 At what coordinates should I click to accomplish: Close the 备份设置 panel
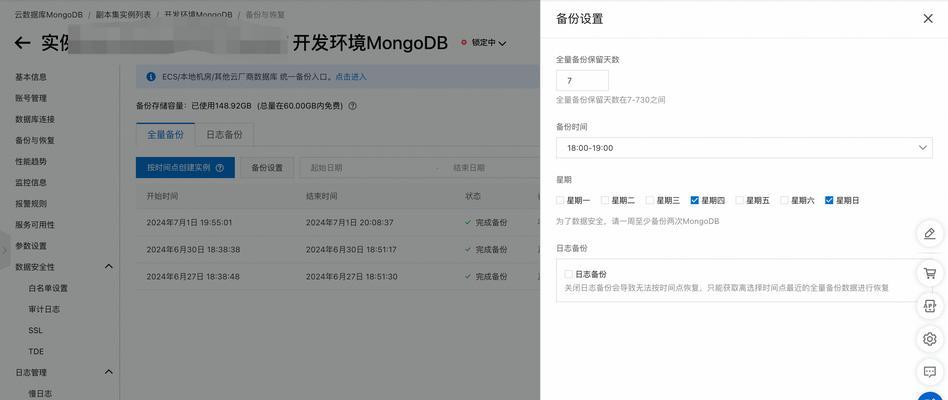pos(928,19)
